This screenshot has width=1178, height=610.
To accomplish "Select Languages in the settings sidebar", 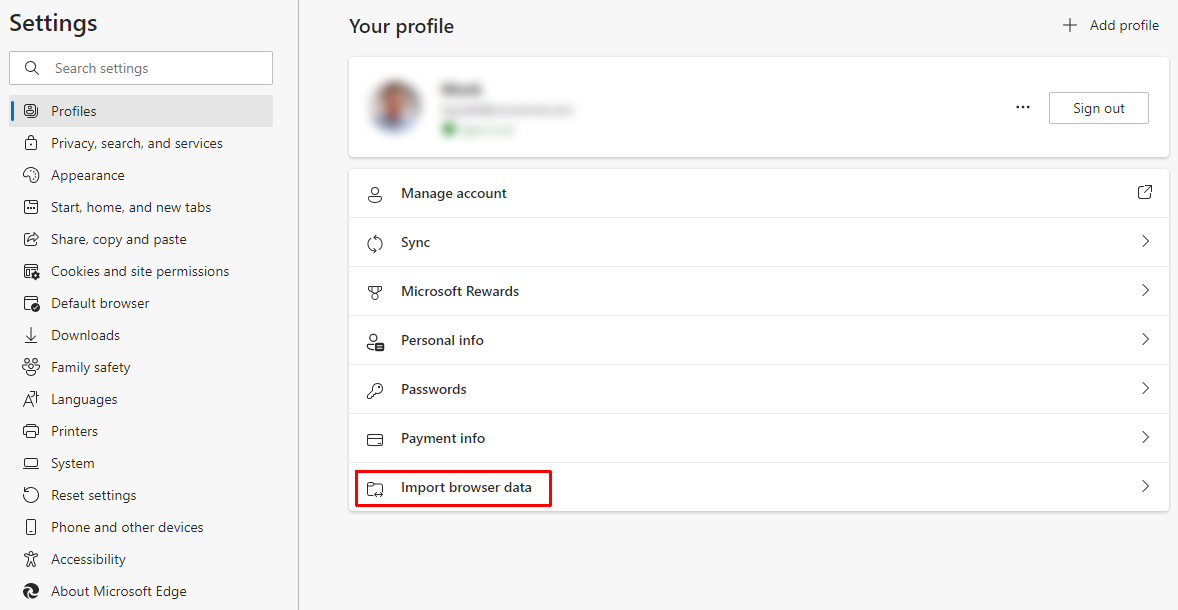I will (84, 399).
